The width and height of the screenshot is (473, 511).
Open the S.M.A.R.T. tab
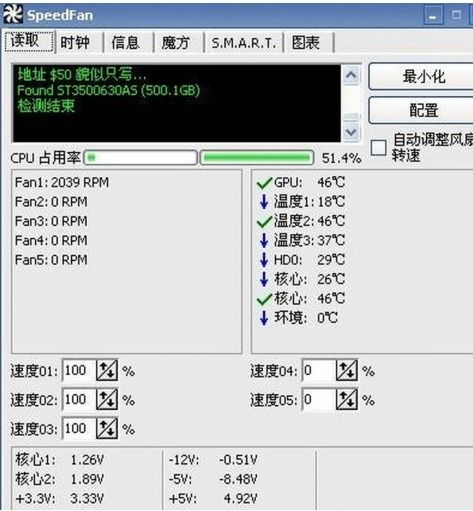pyautogui.click(x=244, y=43)
